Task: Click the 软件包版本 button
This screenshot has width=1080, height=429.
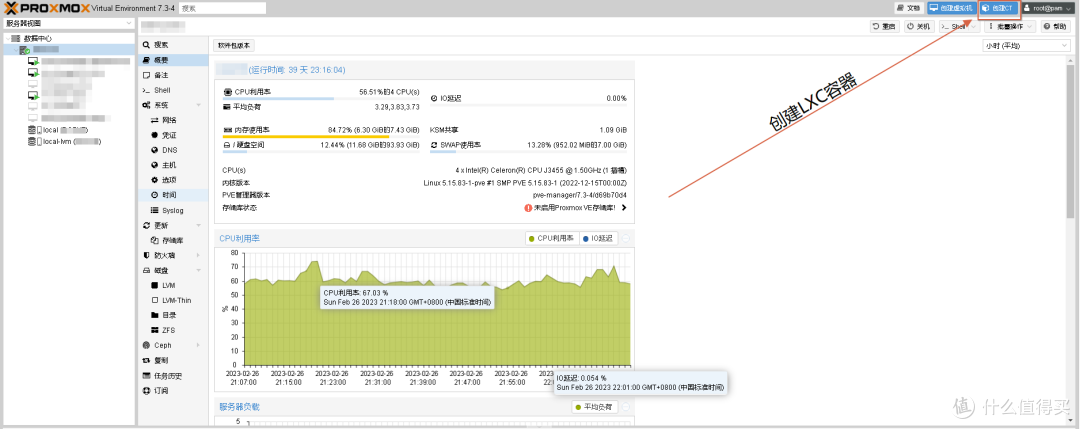Action: pyautogui.click(x=235, y=45)
